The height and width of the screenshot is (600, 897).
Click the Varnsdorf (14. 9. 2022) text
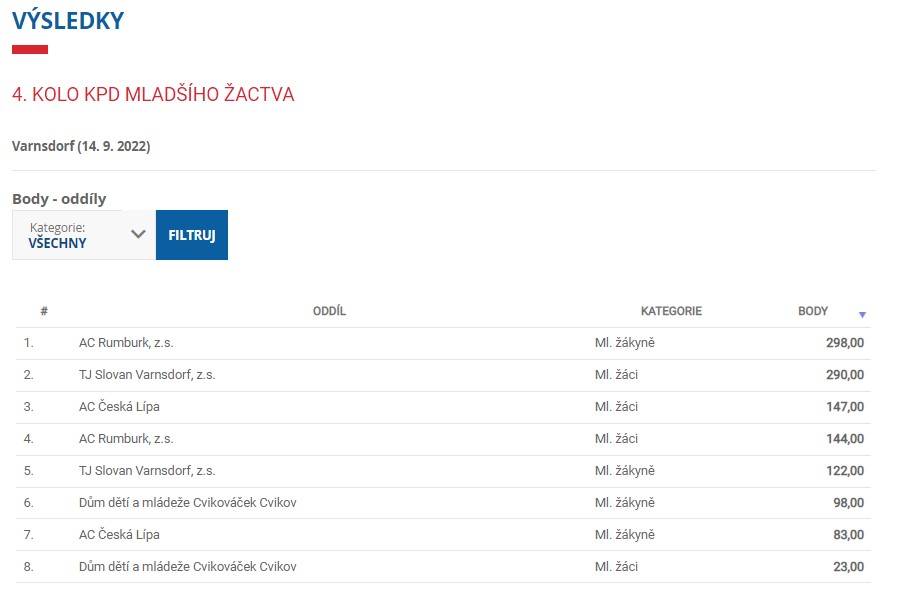[81, 146]
